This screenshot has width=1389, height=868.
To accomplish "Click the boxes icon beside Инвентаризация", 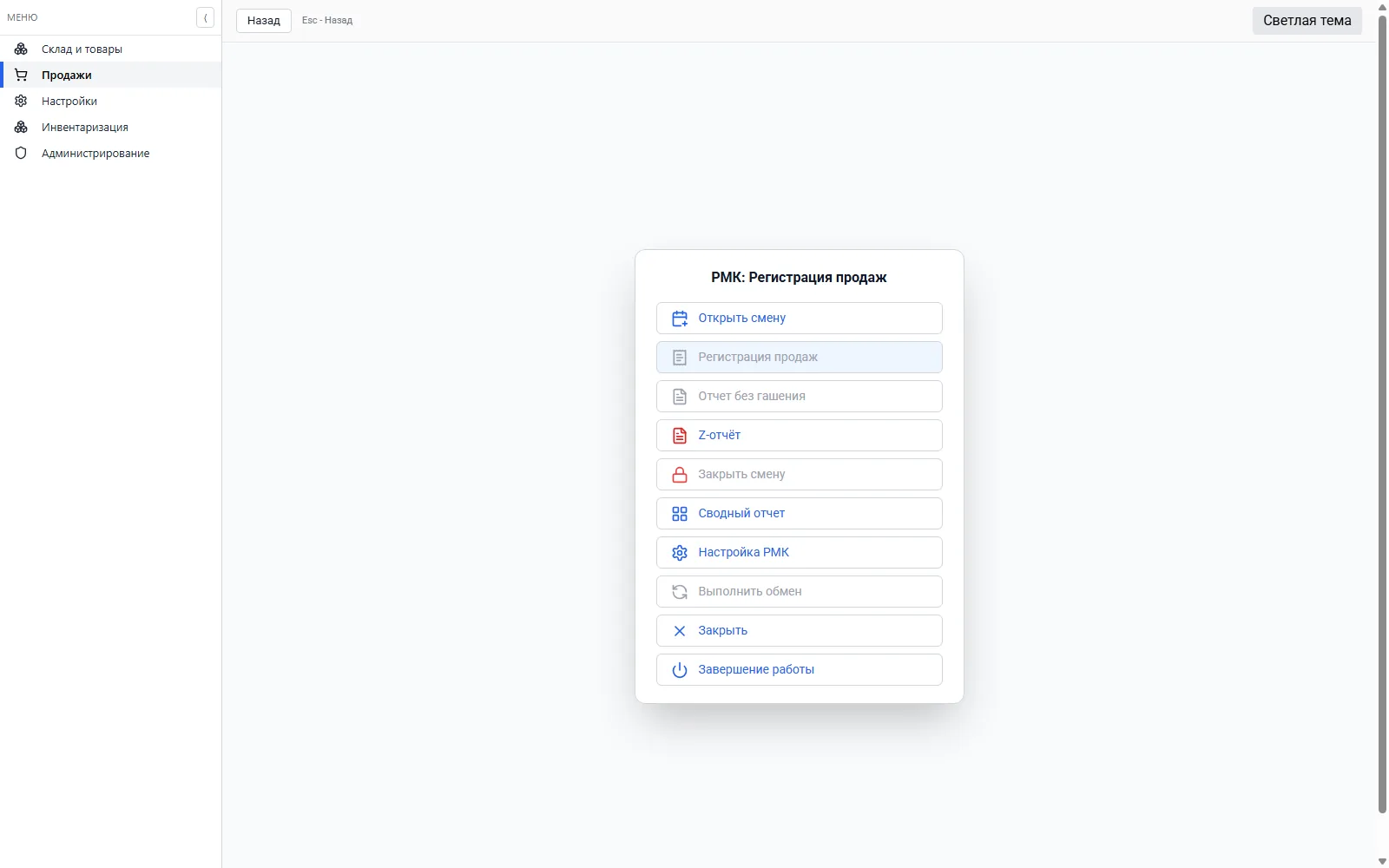I will [x=21, y=128].
